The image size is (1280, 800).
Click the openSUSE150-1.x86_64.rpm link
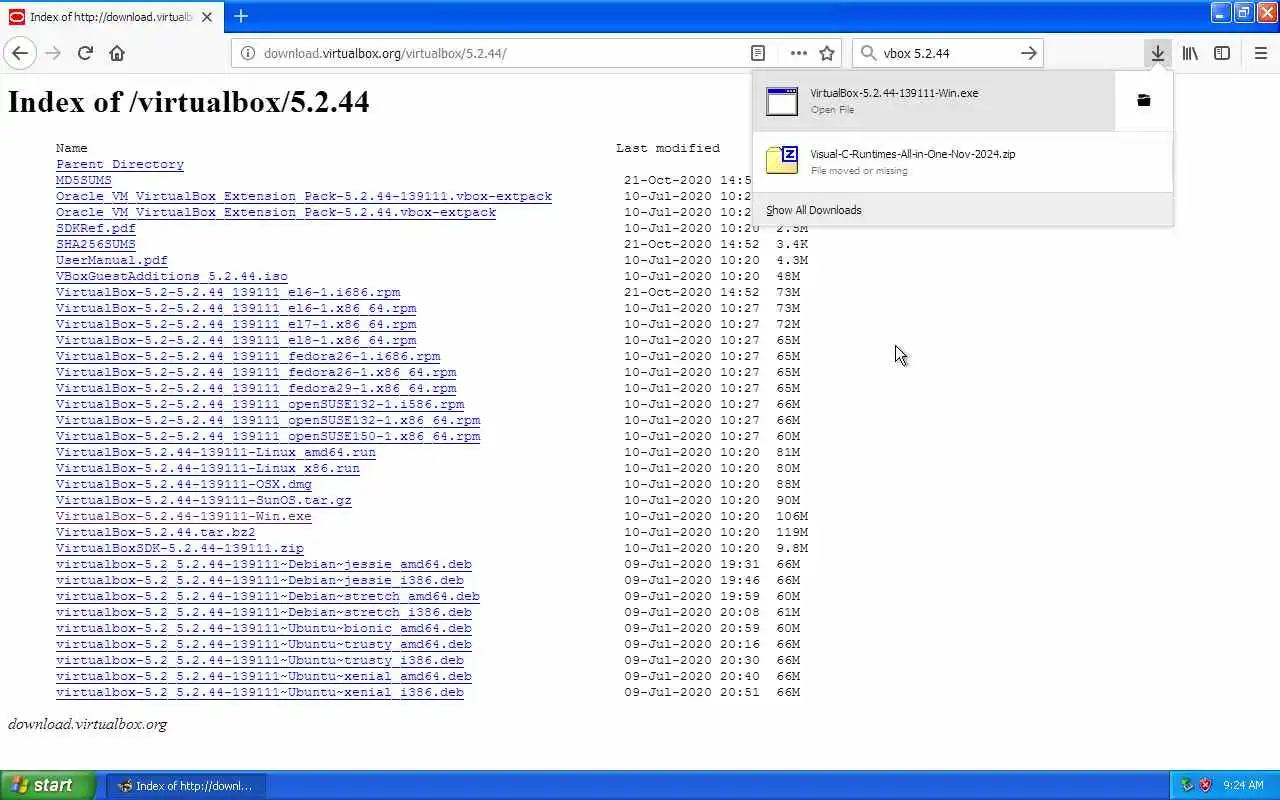point(268,436)
